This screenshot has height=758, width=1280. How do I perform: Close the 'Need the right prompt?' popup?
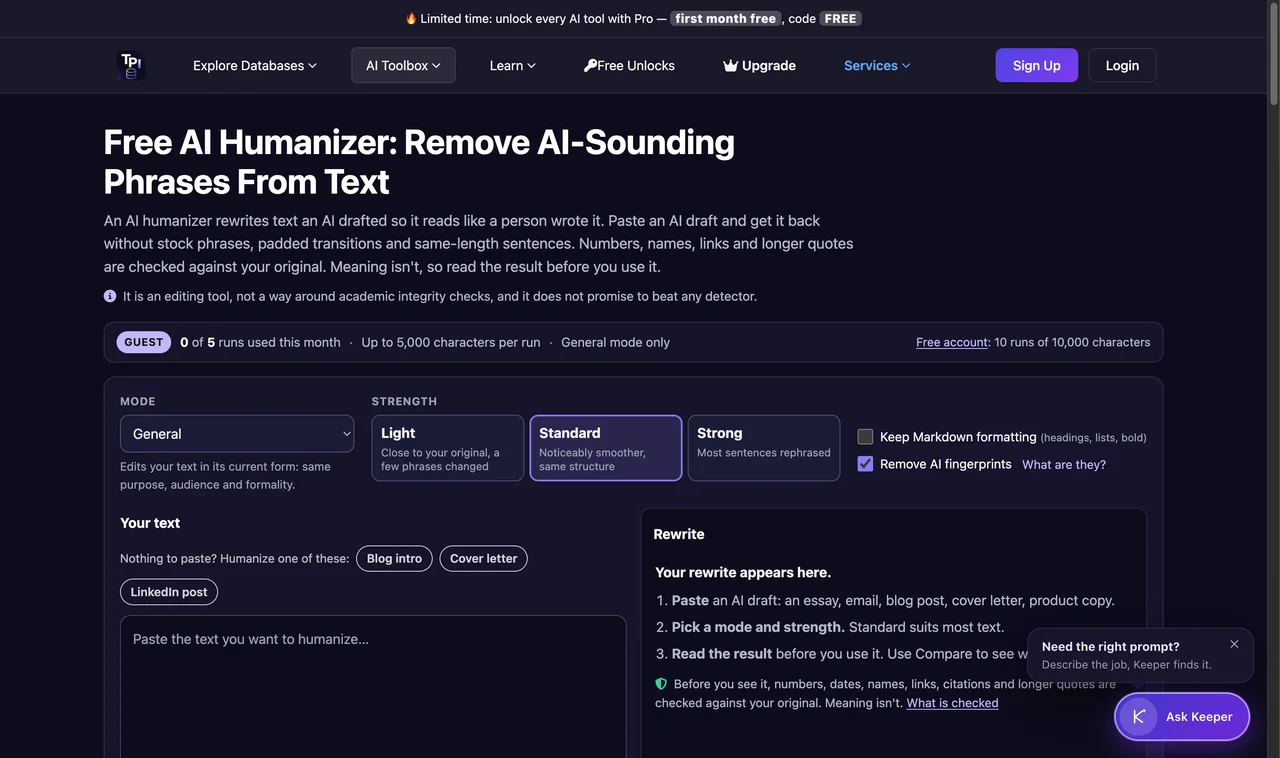tap(1234, 644)
